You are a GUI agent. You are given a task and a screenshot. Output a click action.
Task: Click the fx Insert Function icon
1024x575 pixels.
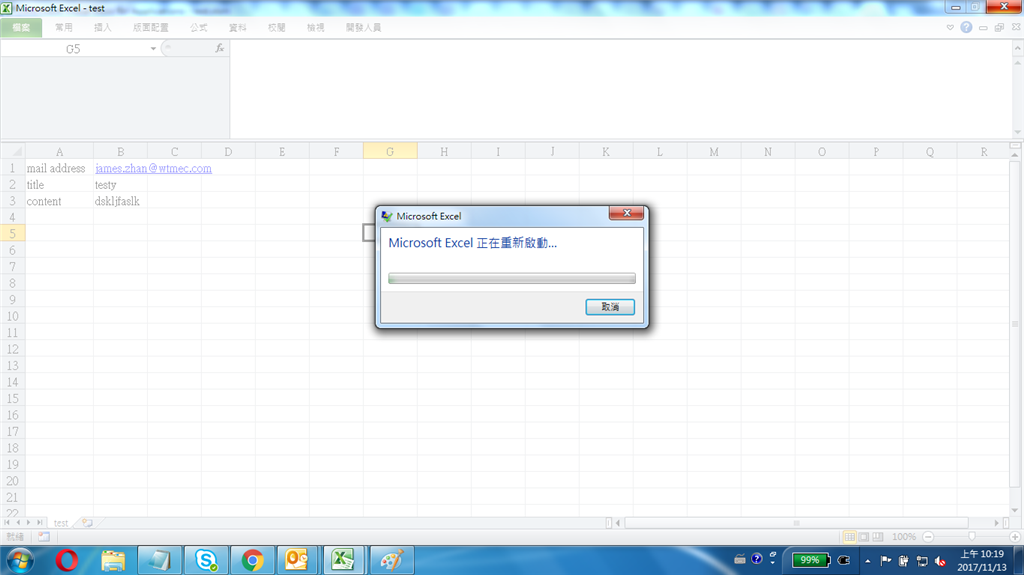click(219, 48)
